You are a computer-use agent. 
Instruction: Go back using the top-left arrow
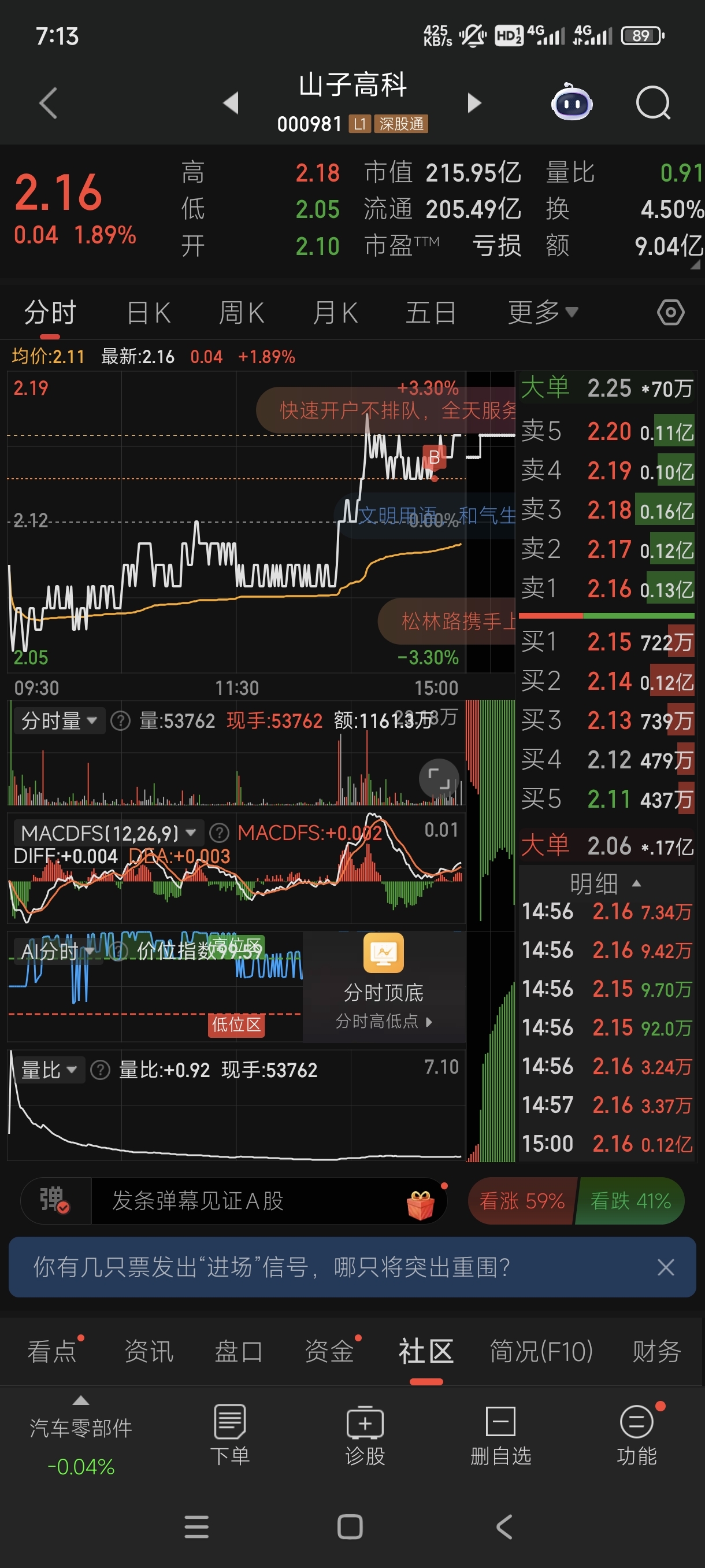tap(48, 102)
